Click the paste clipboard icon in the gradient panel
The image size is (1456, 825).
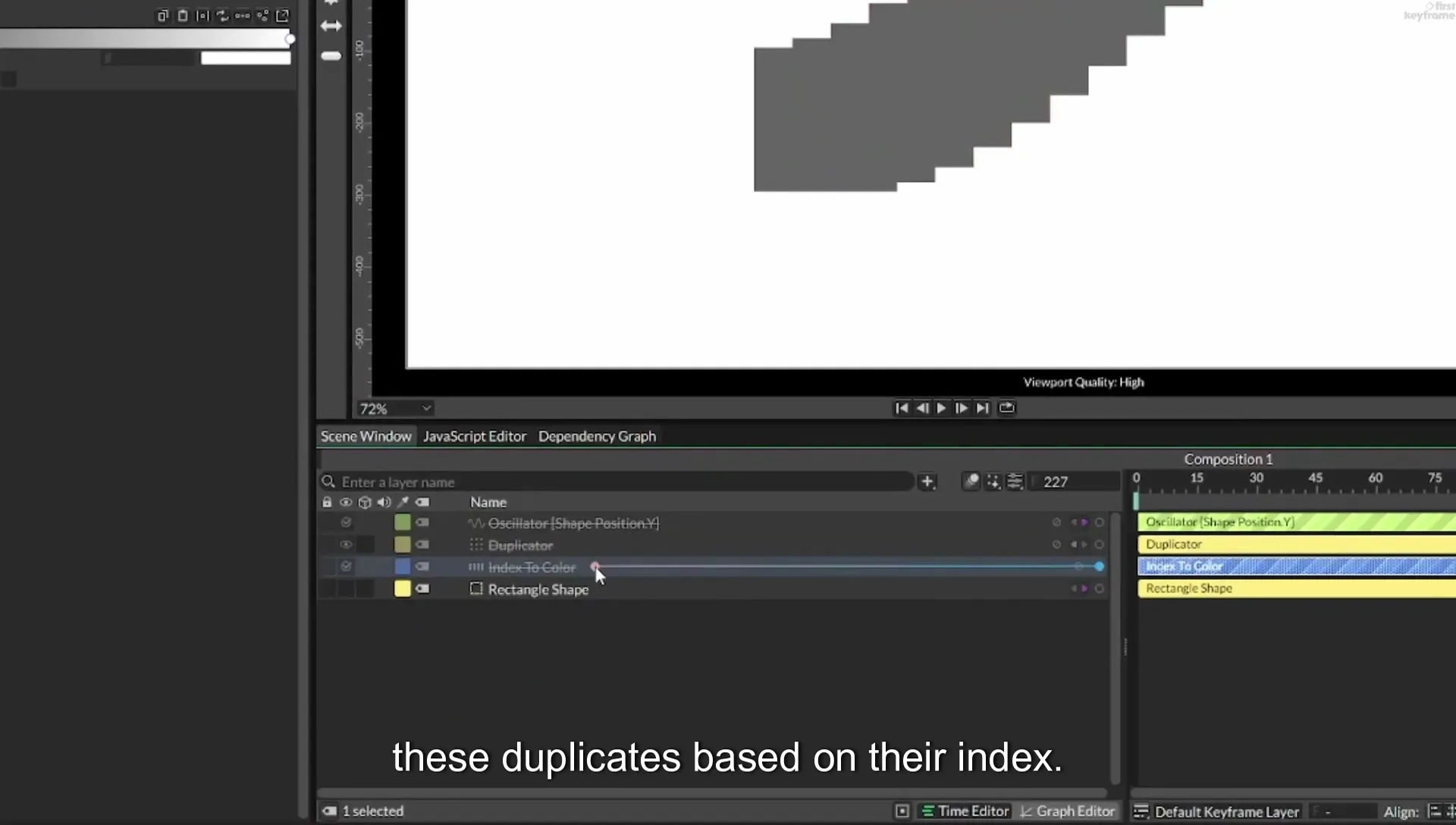183,15
